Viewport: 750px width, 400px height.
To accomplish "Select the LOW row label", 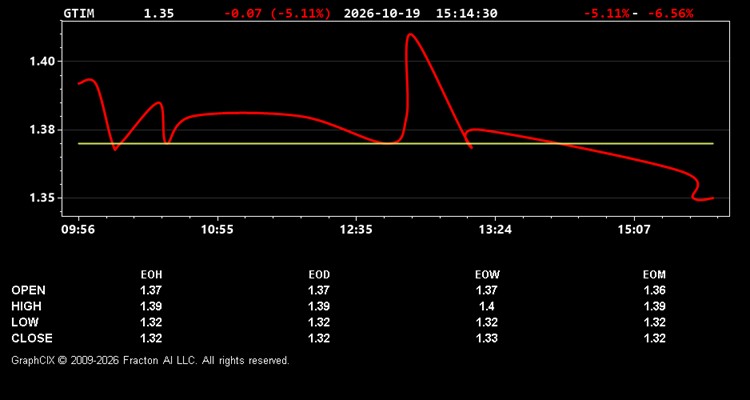I will click(x=25, y=322).
